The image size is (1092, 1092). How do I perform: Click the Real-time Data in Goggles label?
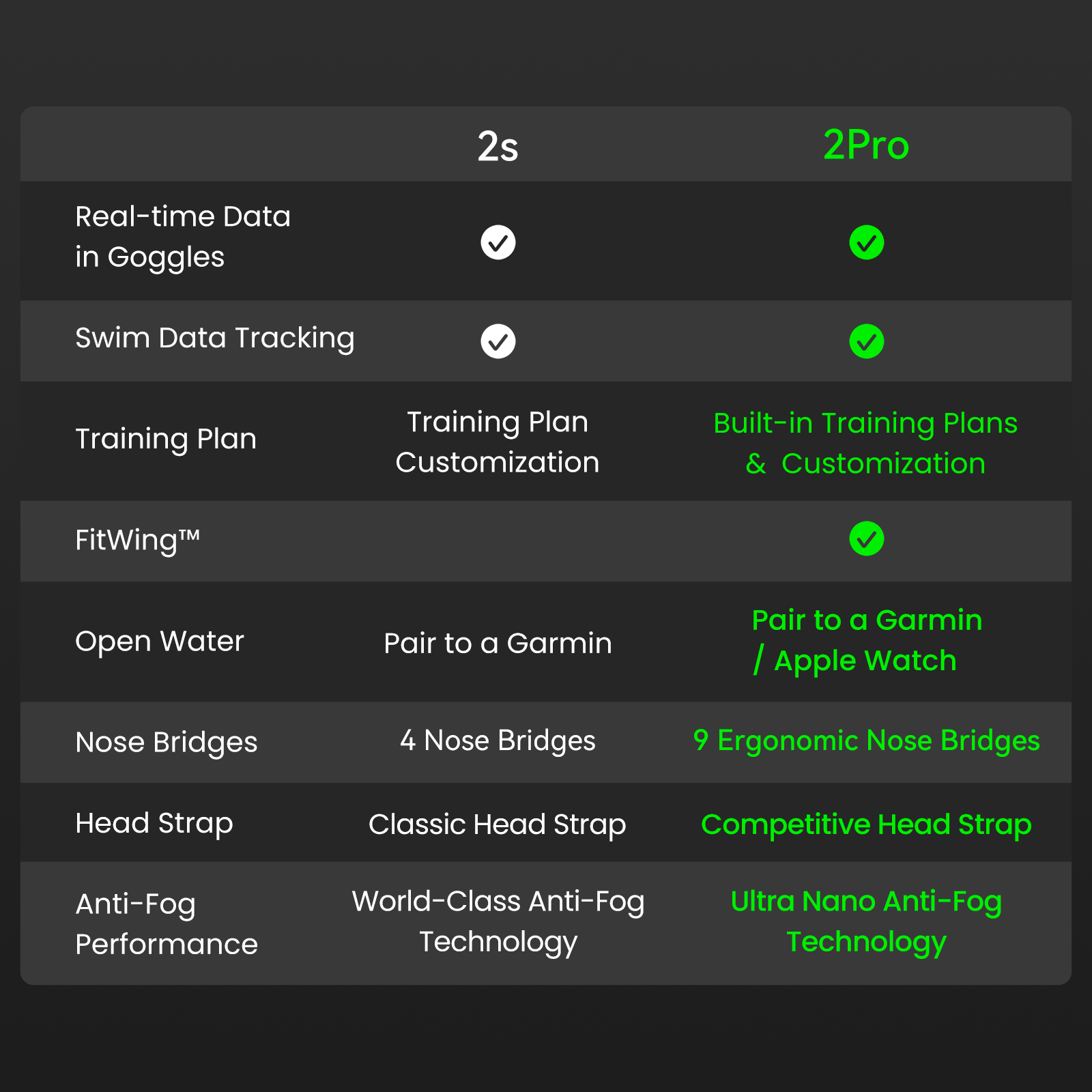point(182,237)
